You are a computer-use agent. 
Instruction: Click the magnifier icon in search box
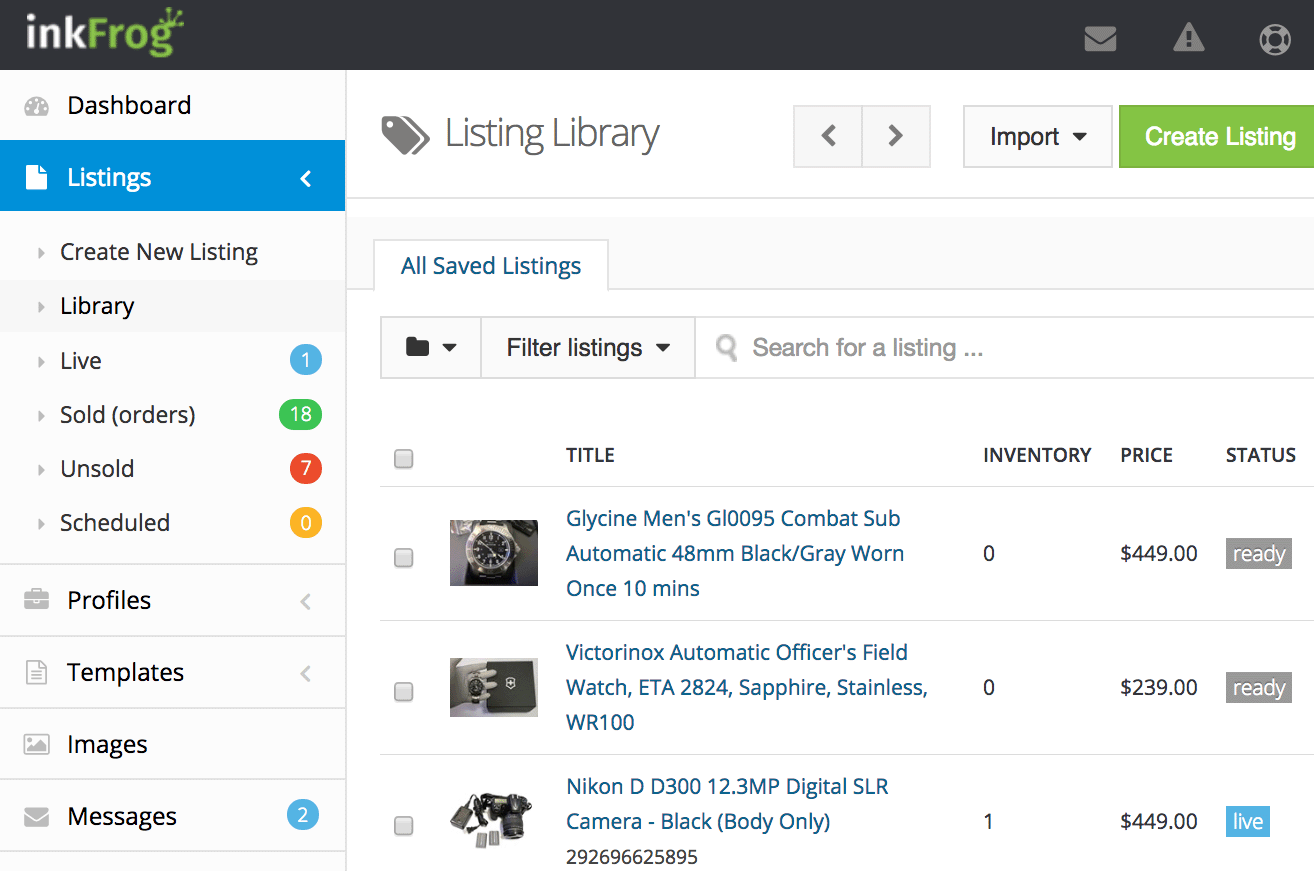coord(727,348)
